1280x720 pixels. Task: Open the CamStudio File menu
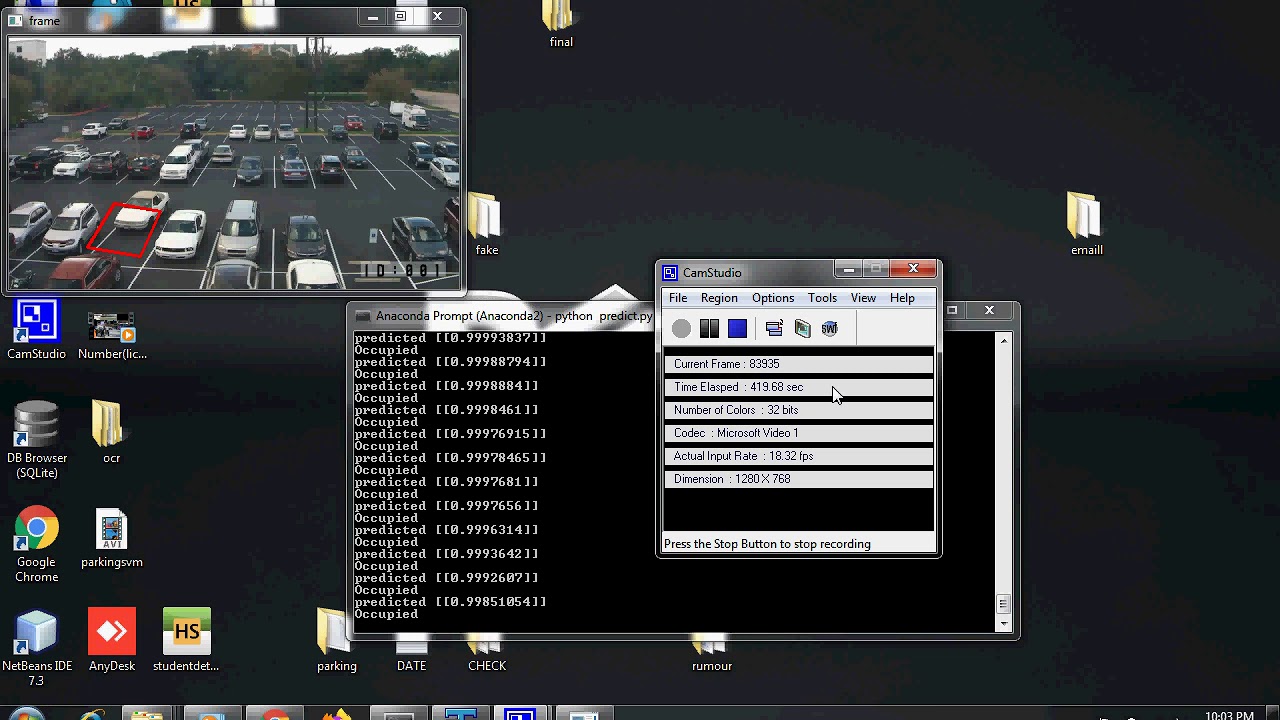(678, 298)
